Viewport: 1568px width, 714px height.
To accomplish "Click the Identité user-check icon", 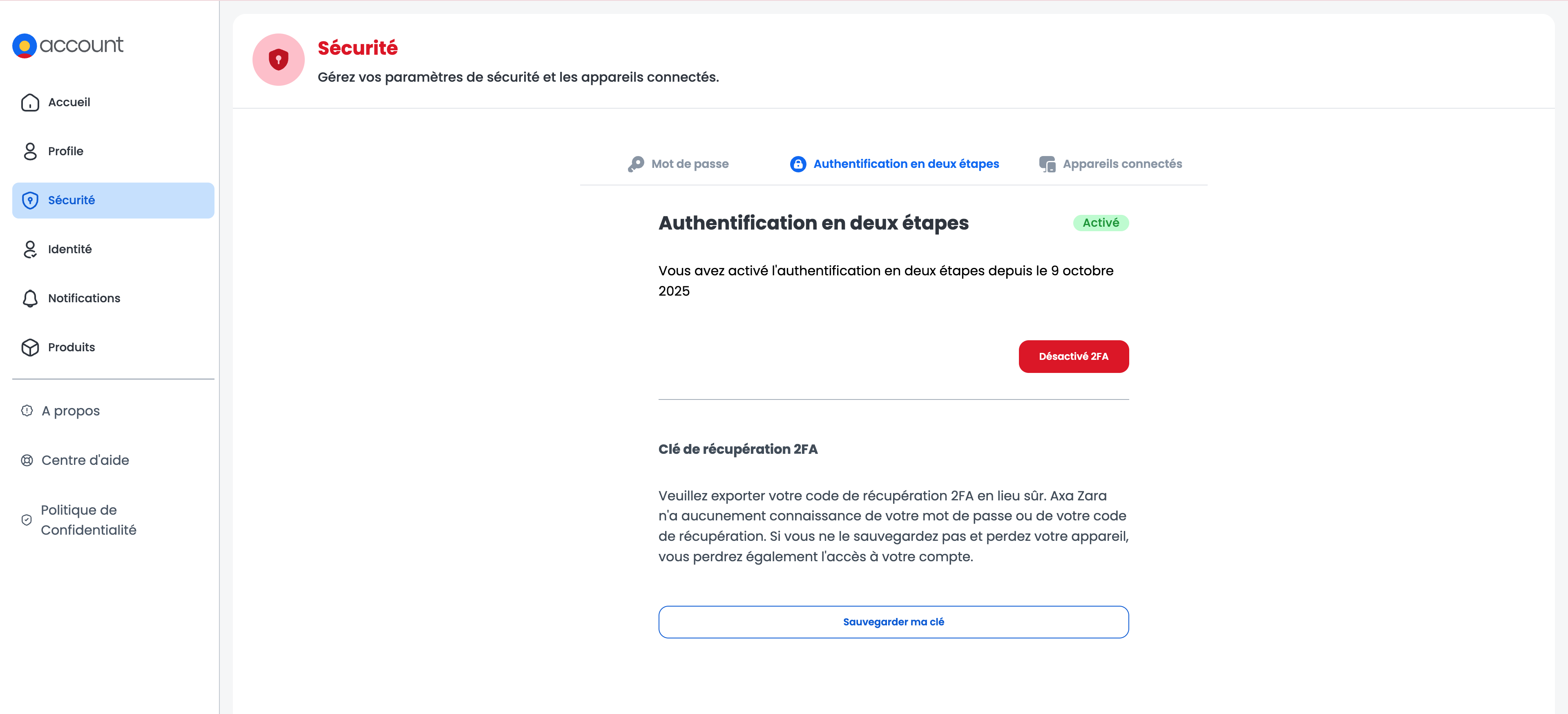I will pos(30,249).
